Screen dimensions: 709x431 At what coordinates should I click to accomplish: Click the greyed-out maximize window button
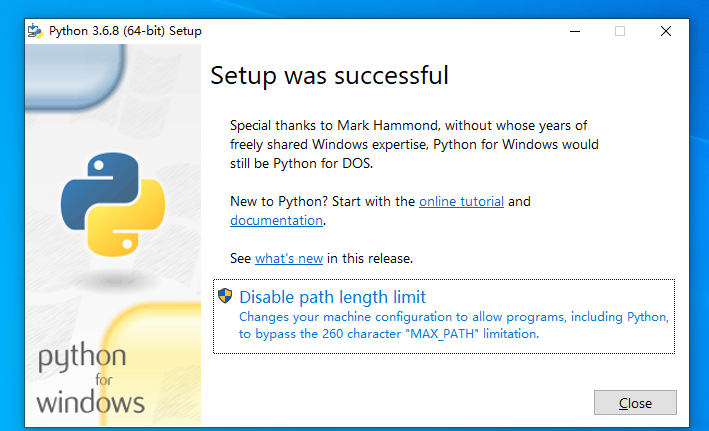pos(620,31)
